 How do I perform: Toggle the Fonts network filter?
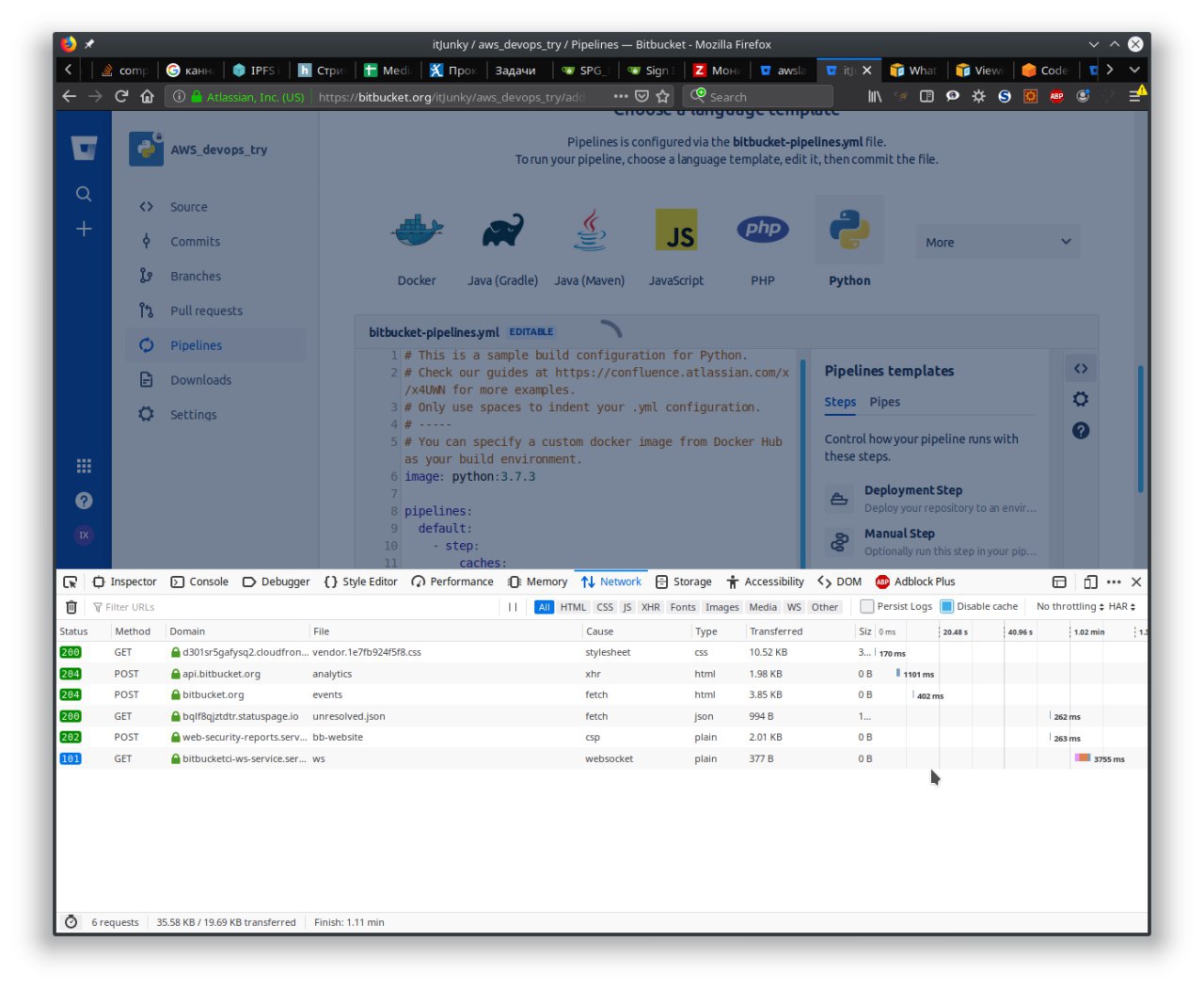(683, 607)
